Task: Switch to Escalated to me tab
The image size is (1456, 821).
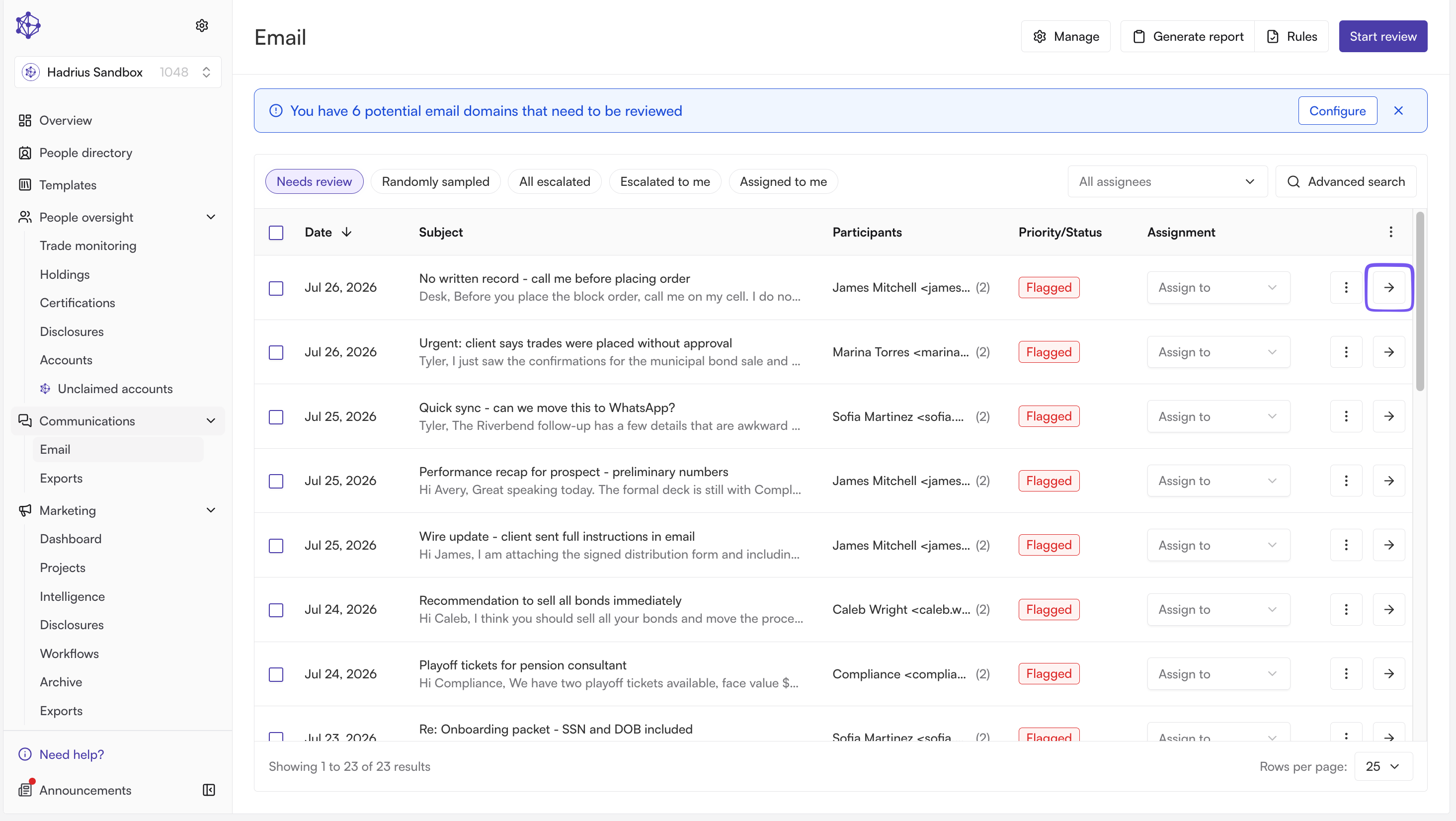Action: 665,181
